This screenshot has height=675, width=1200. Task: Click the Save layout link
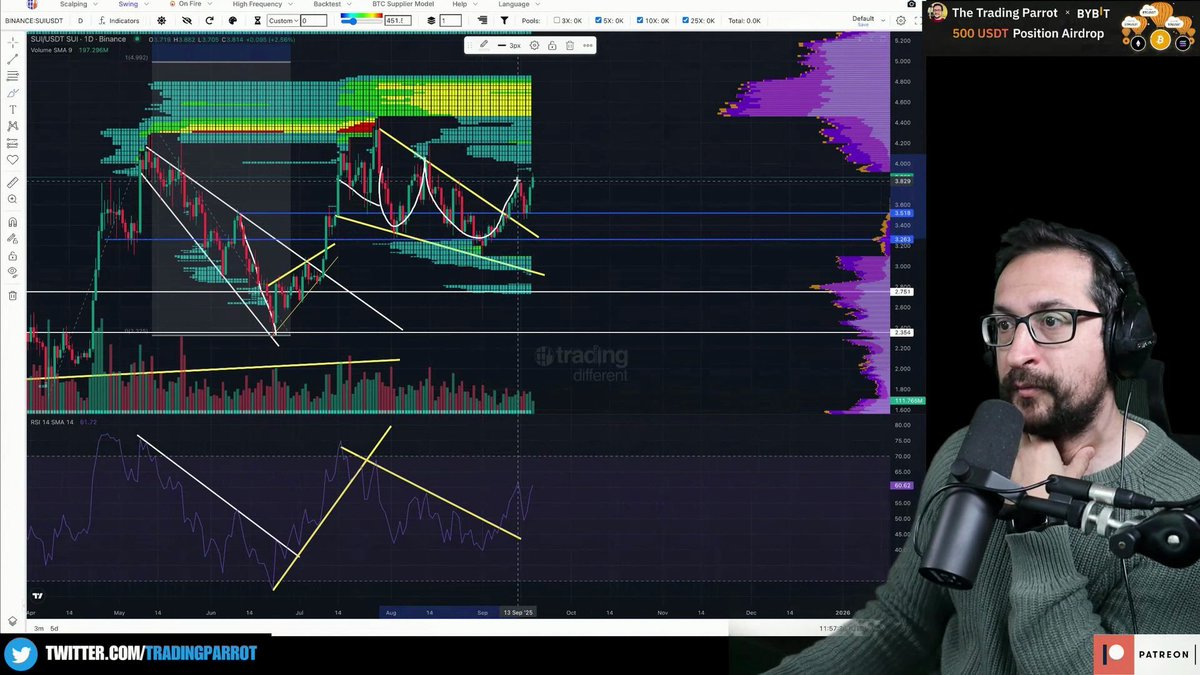click(x=863, y=24)
